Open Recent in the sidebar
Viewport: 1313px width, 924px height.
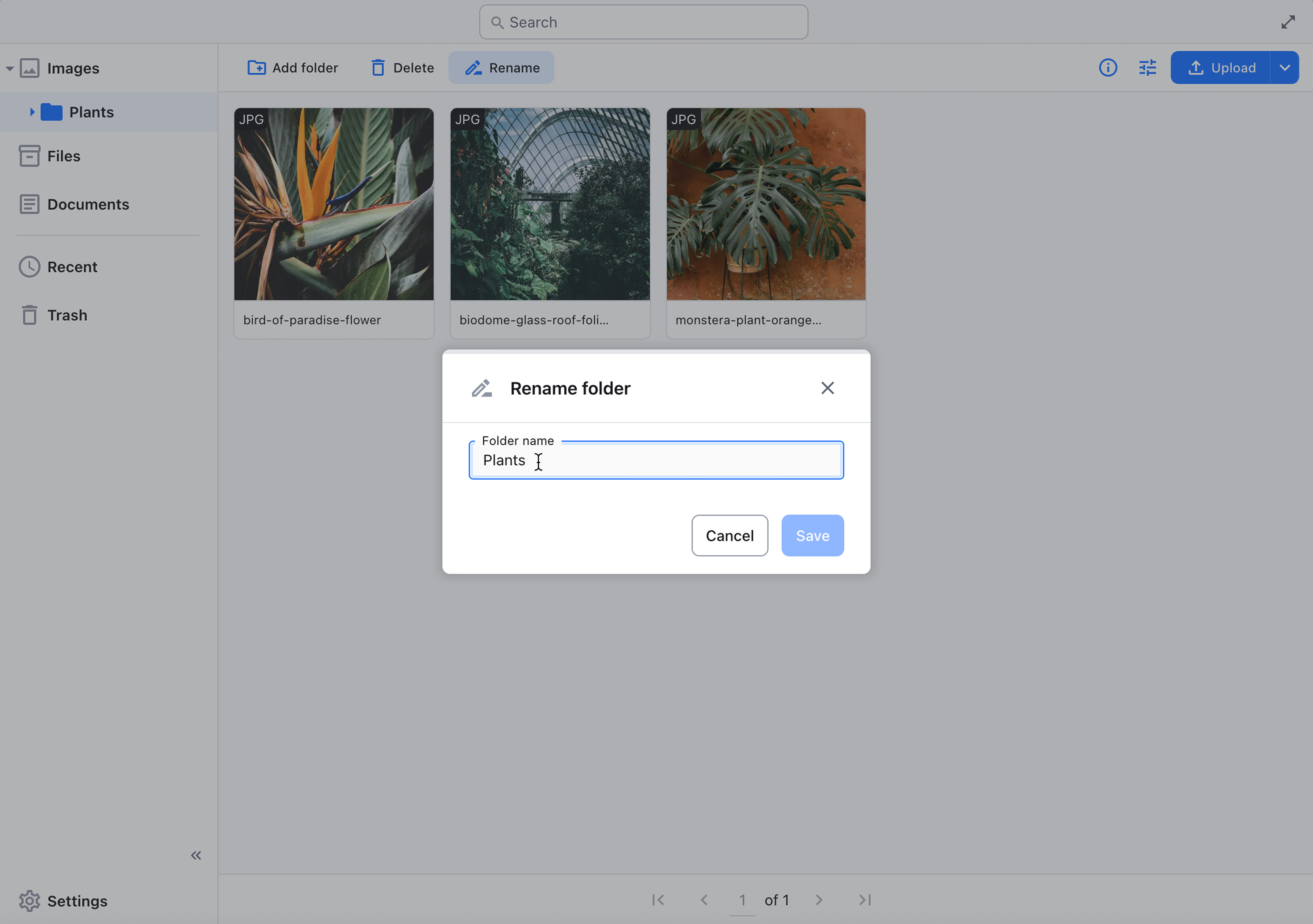pos(72,266)
